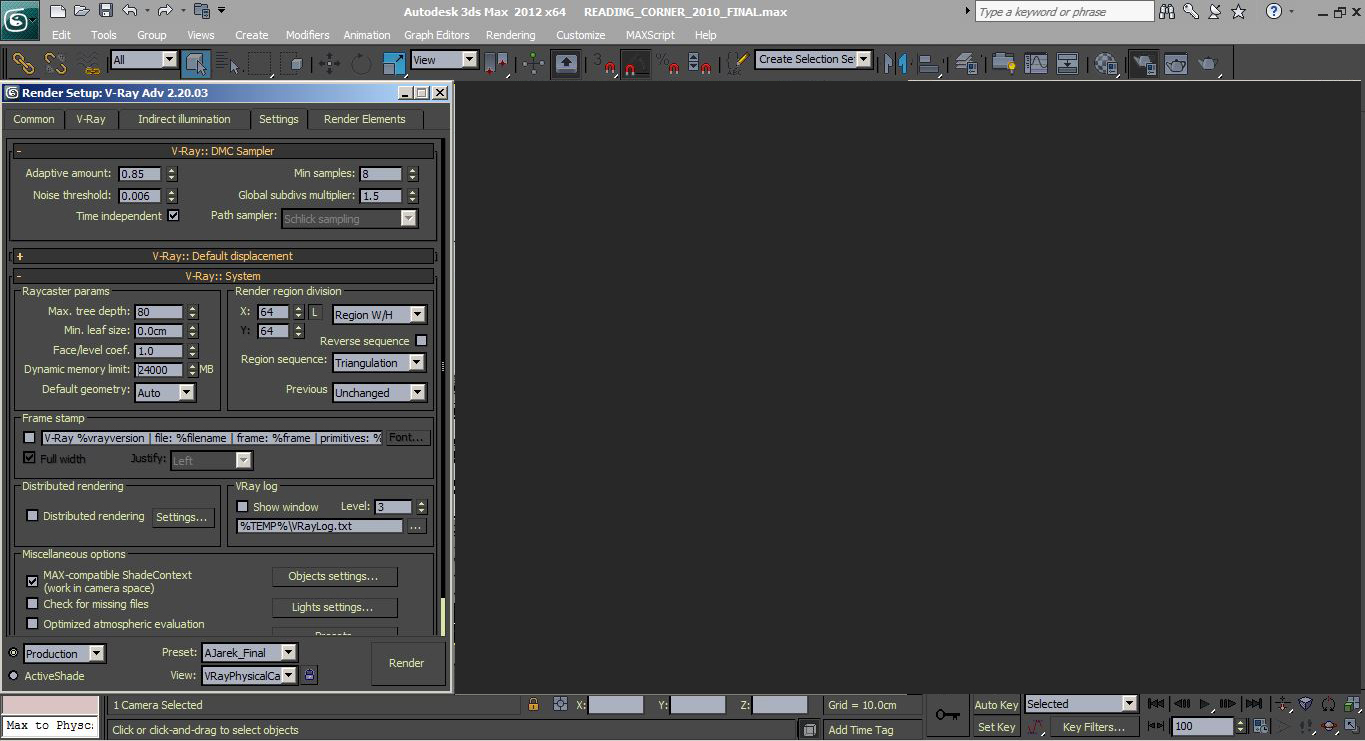1365x741 pixels.
Task: Switch to the Indirect illumination tab
Action: click(x=184, y=119)
